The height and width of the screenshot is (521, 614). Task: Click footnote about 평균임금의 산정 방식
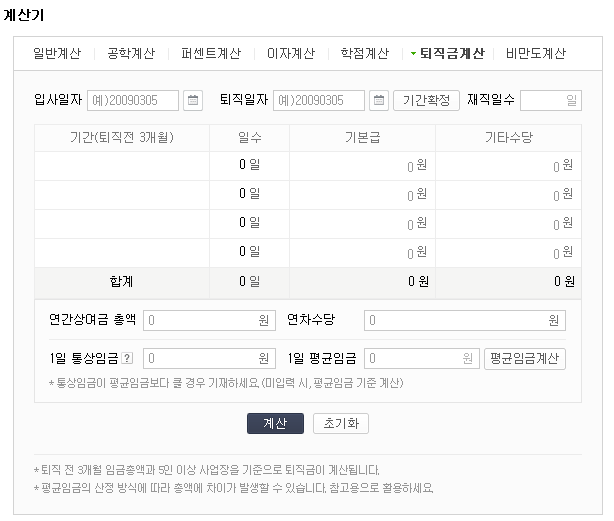point(234,488)
